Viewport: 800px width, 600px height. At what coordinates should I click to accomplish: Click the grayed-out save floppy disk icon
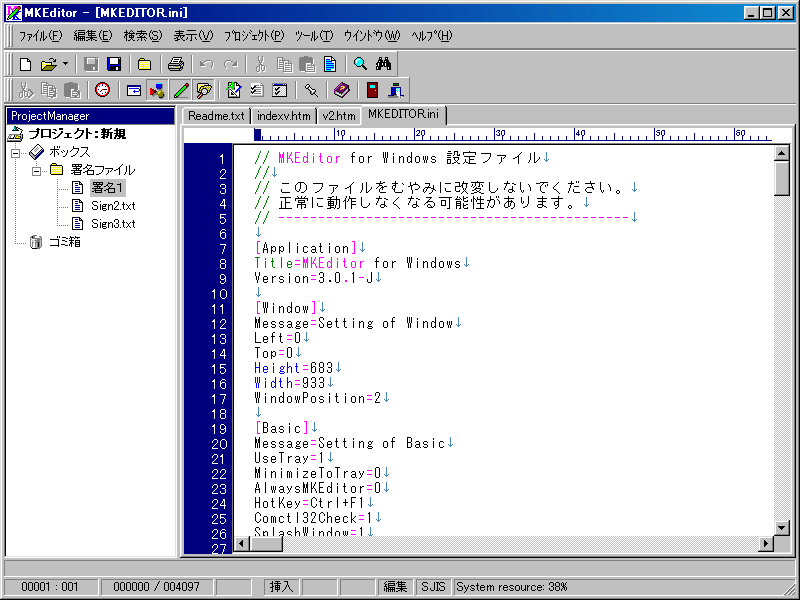[x=91, y=64]
